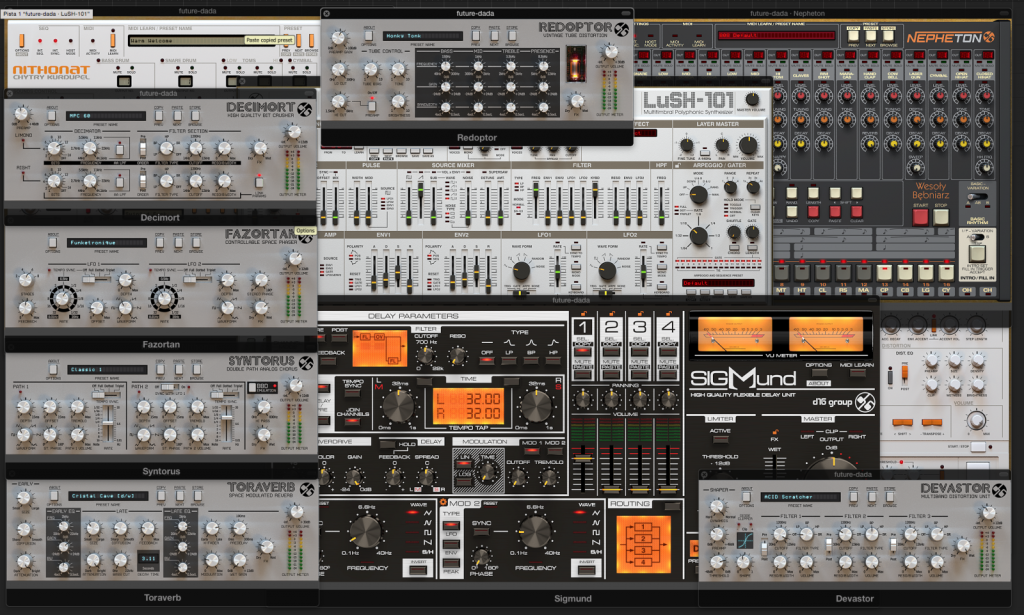
Task: Click Redoptor preset name display Honky Tonk
Action: click(x=423, y=36)
